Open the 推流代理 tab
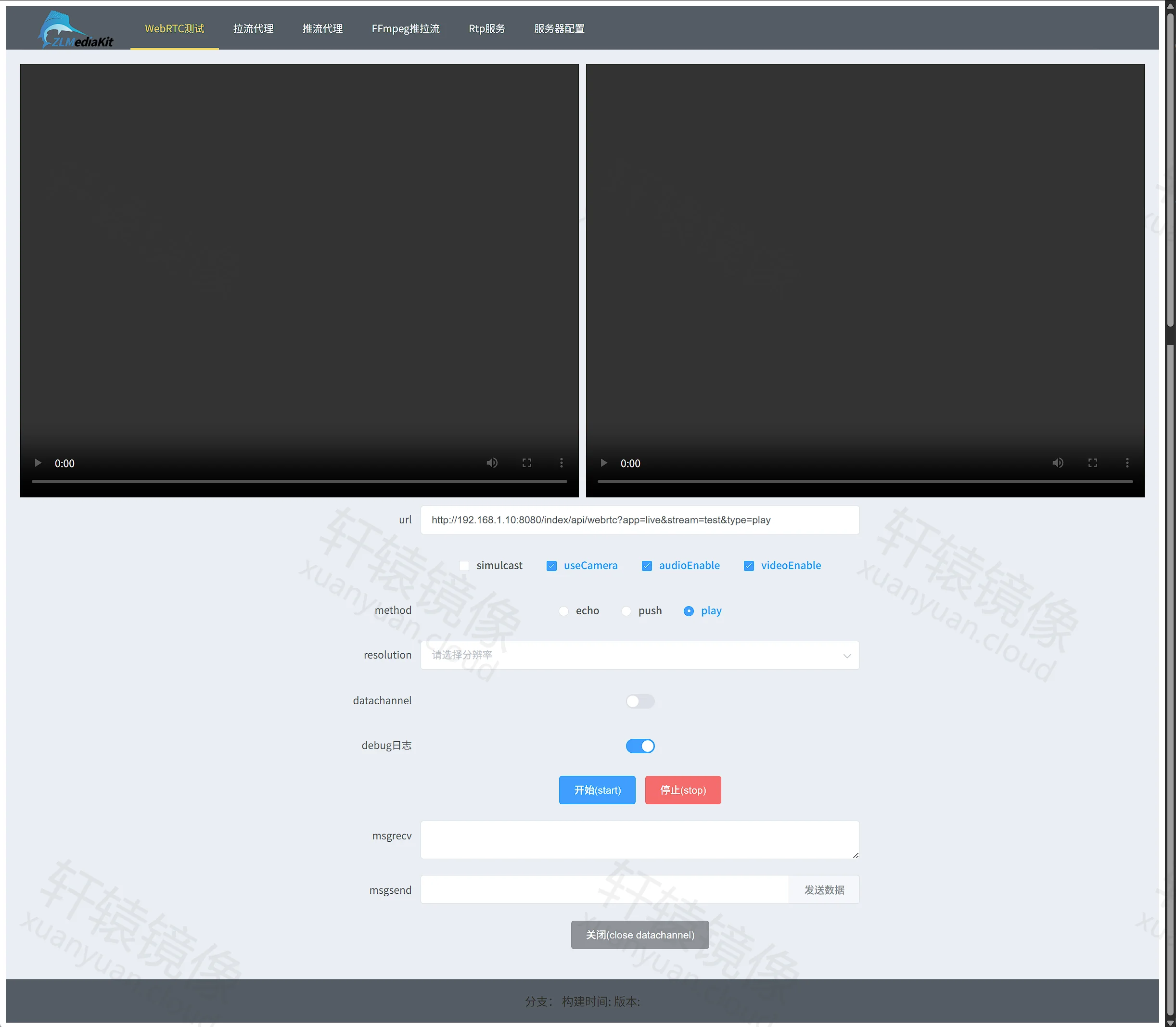 323,29
